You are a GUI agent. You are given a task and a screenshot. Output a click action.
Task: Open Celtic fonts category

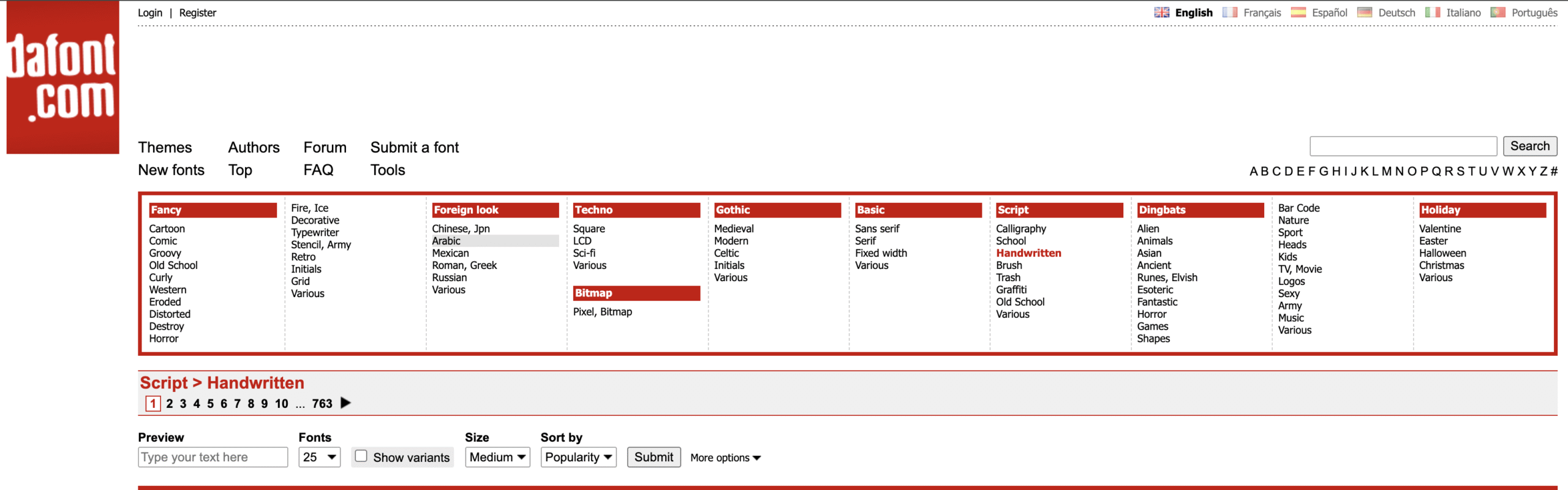(726, 254)
